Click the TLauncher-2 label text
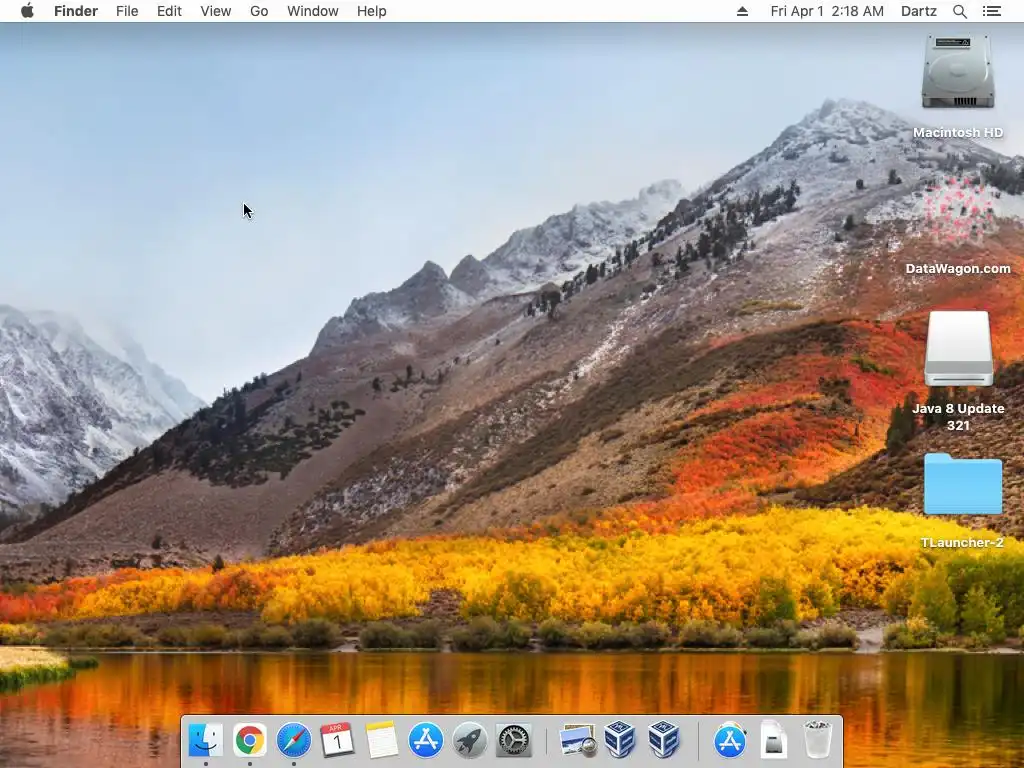This screenshot has width=1024, height=768. coord(962,543)
